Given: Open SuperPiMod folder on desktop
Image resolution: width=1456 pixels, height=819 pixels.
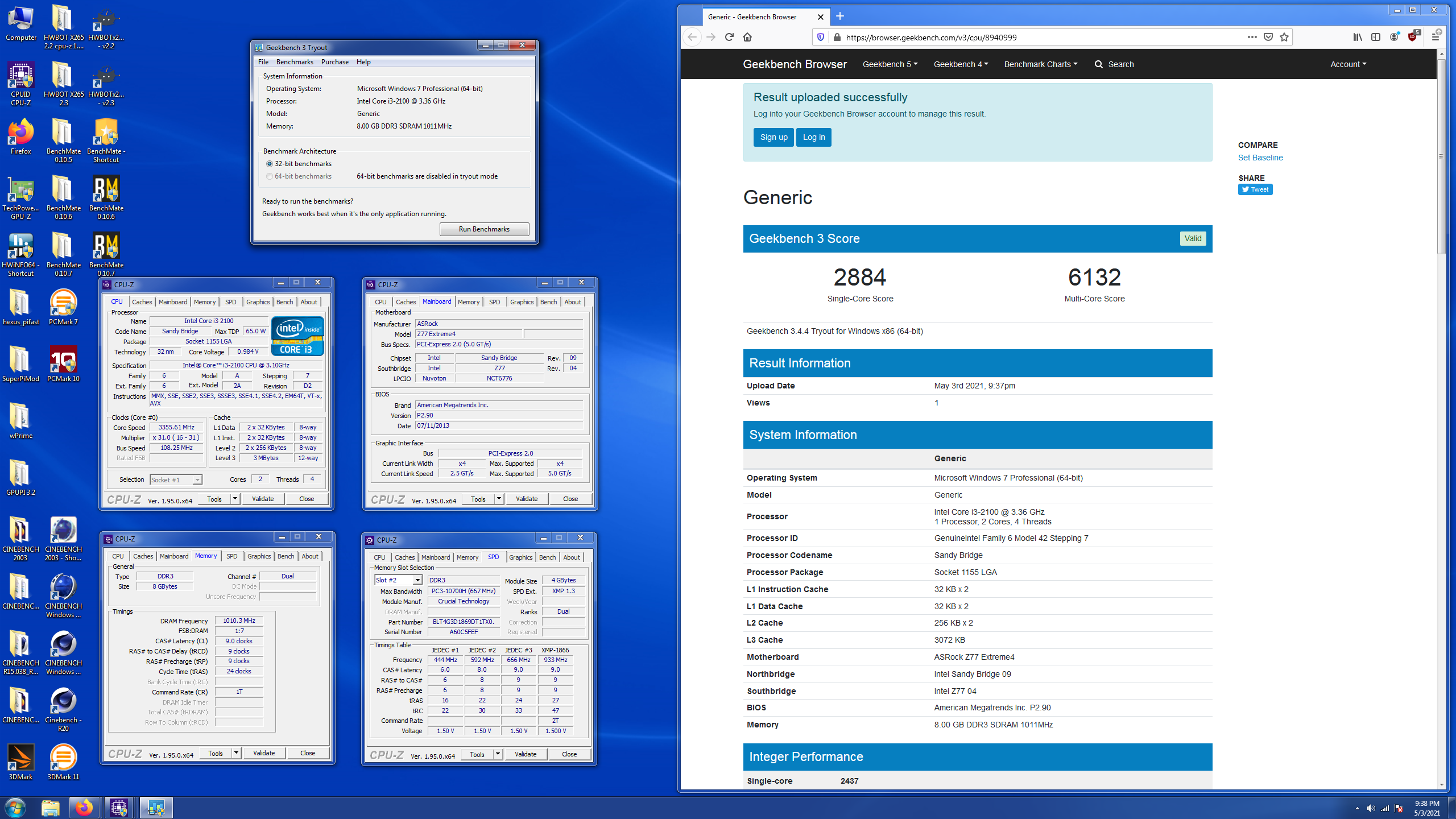Looking at the screenshot, I should 21,364.
